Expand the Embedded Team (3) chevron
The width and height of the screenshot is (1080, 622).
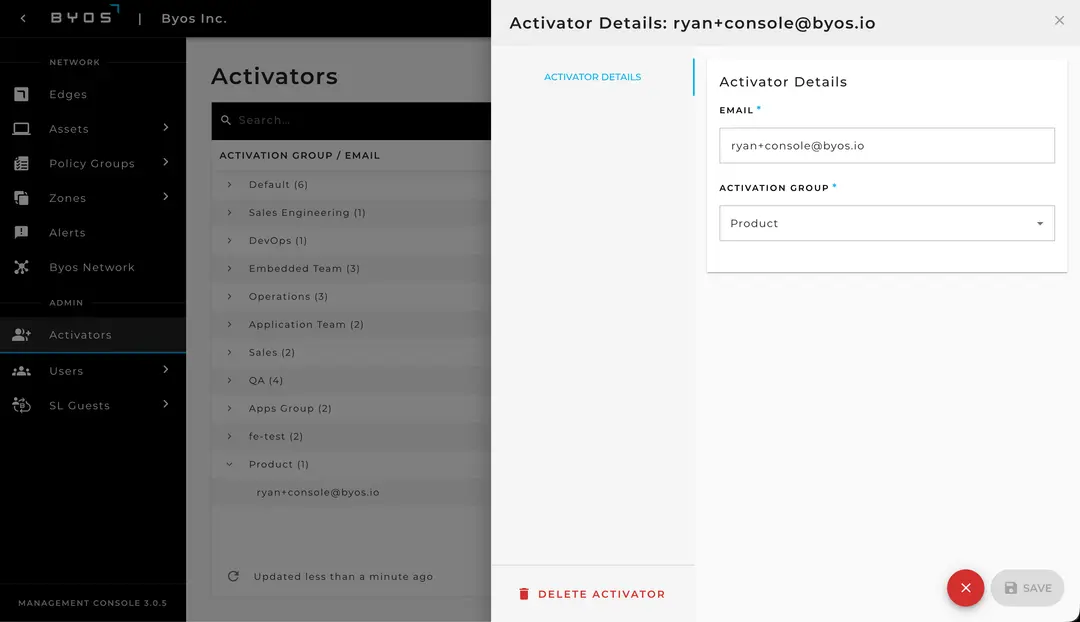click(229, 269)
